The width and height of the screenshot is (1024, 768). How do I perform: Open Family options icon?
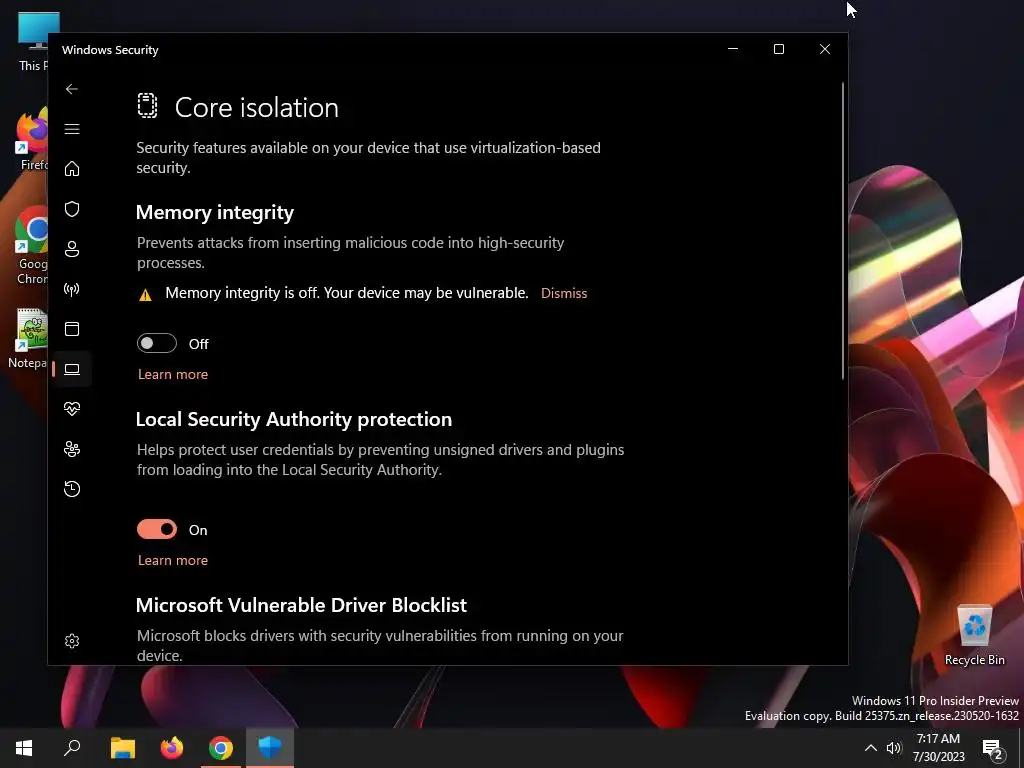pyautogui.click(x=72, y=449)
